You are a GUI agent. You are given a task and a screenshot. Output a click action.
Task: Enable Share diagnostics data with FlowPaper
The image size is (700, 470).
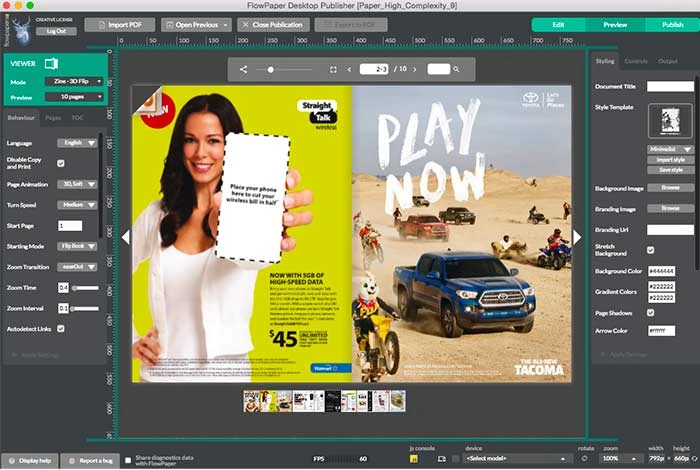coord(127,460)
